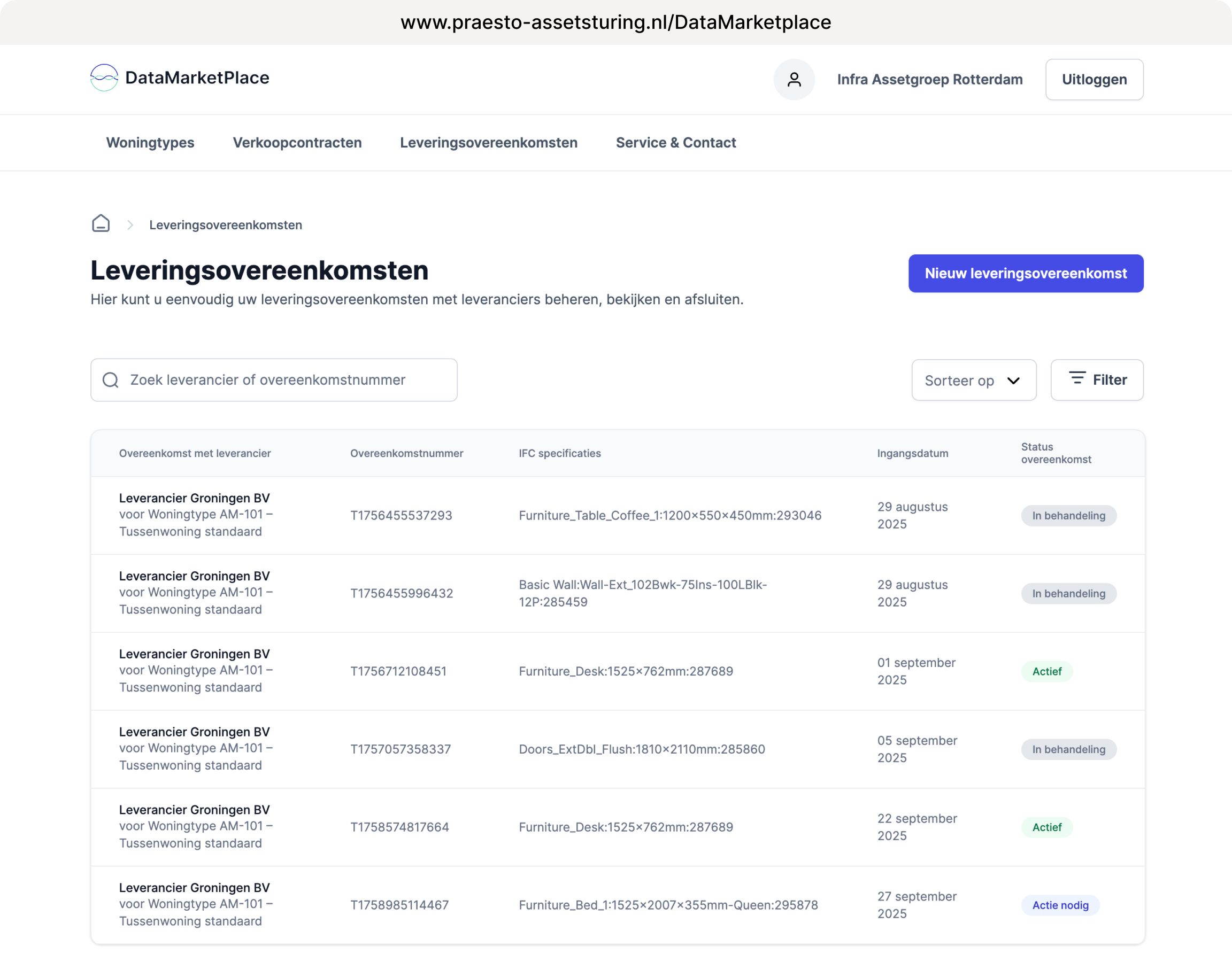Click the breadcrumb chevron separator

tap(130, 225)
